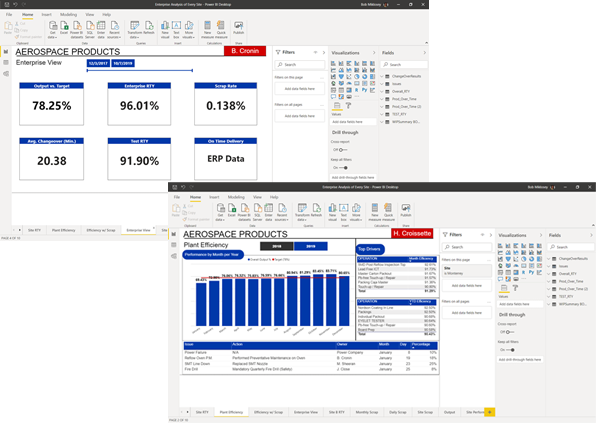Click date range slider track in Enterprise View
The height and width of the screenshot is (428, 601).
click(x=140, y=71)
